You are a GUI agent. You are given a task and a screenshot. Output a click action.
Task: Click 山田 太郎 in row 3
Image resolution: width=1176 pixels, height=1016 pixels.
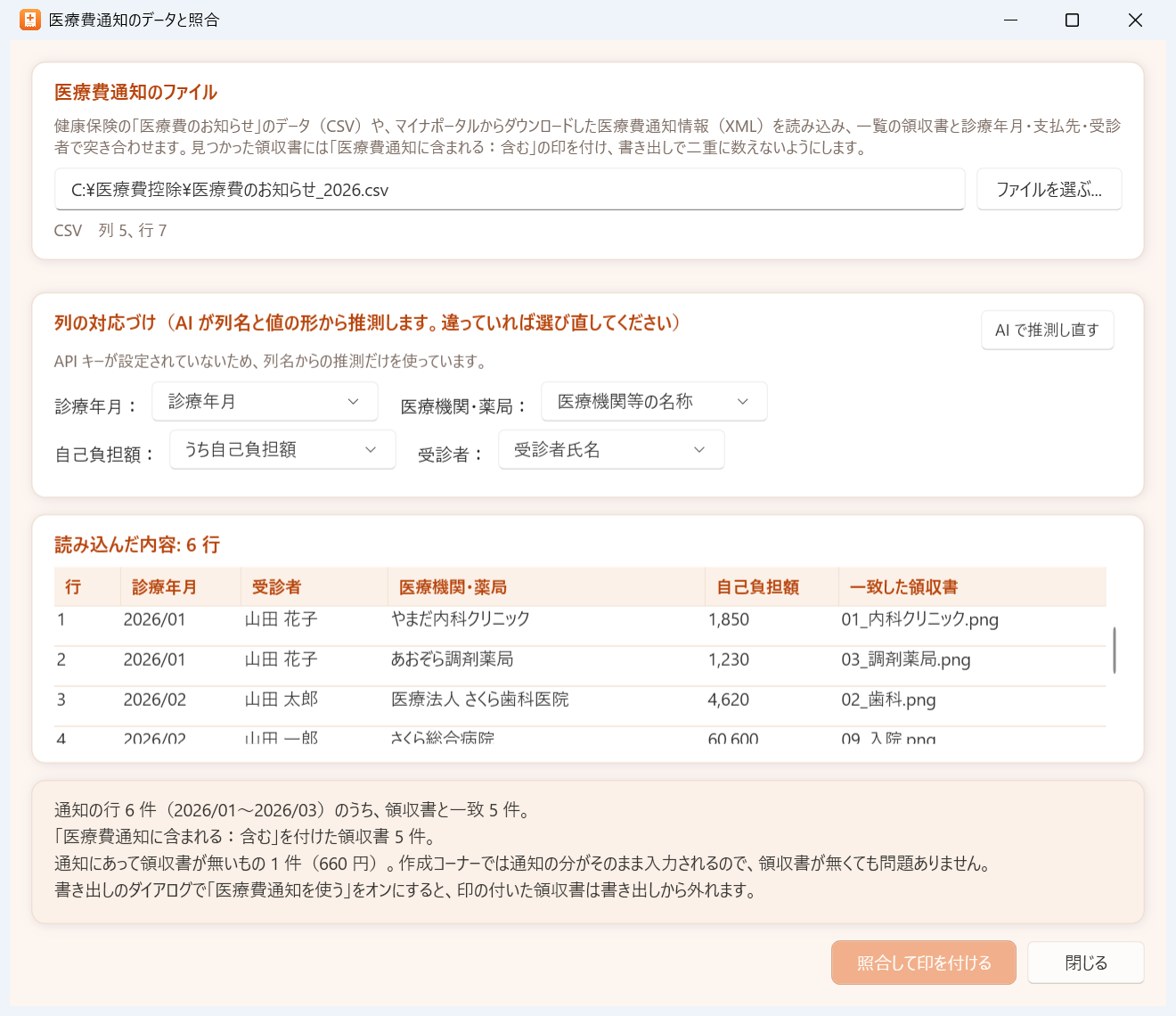[281, 700]
